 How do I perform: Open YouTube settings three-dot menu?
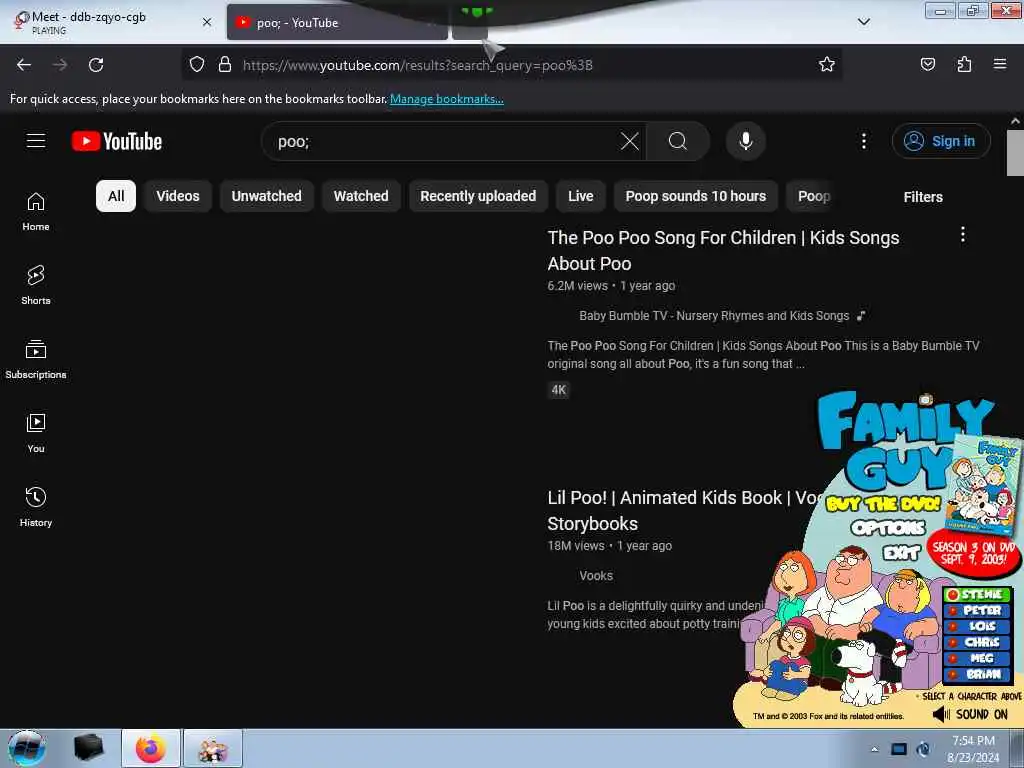[863, 141]
